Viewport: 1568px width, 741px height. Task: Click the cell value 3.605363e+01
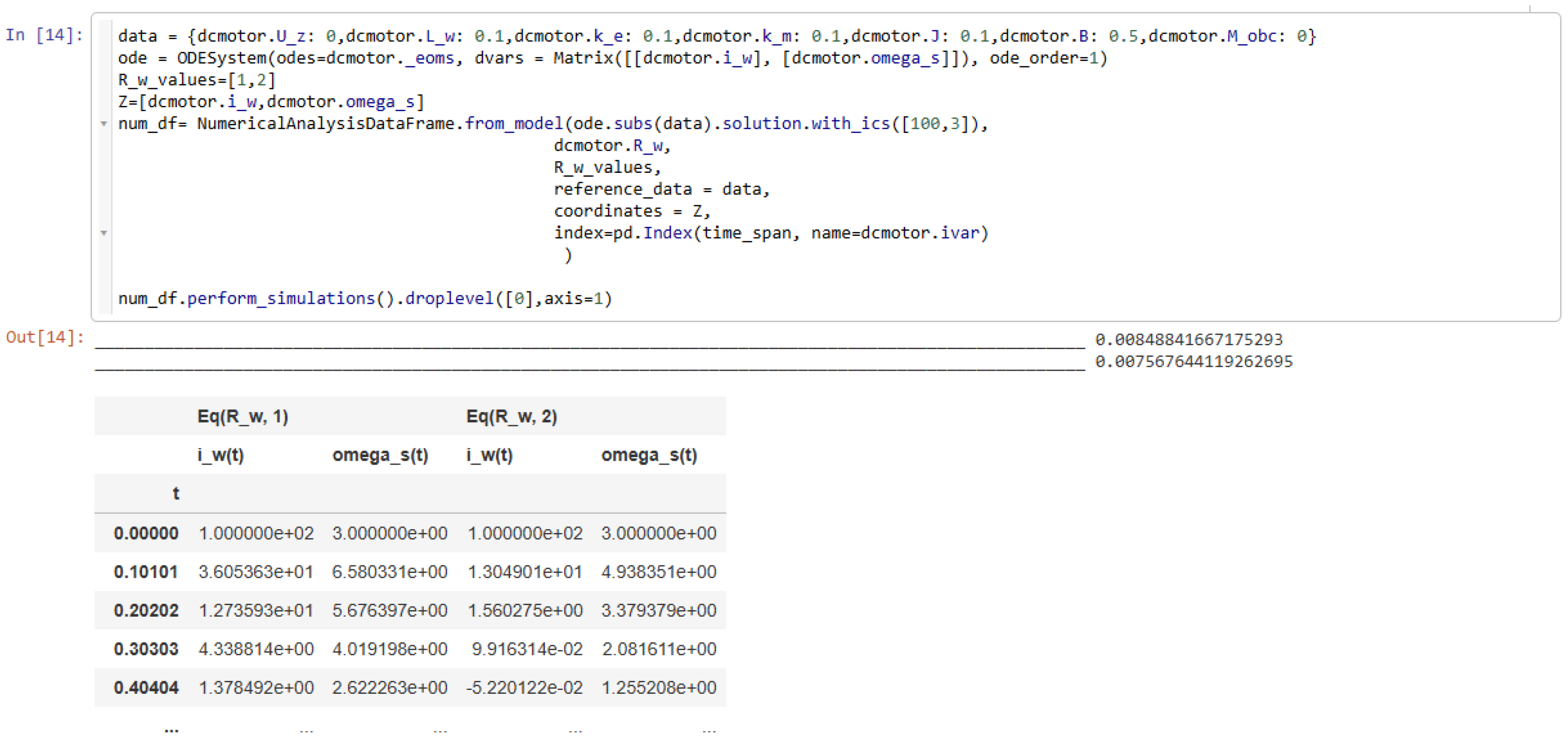(x=256, y=572)
